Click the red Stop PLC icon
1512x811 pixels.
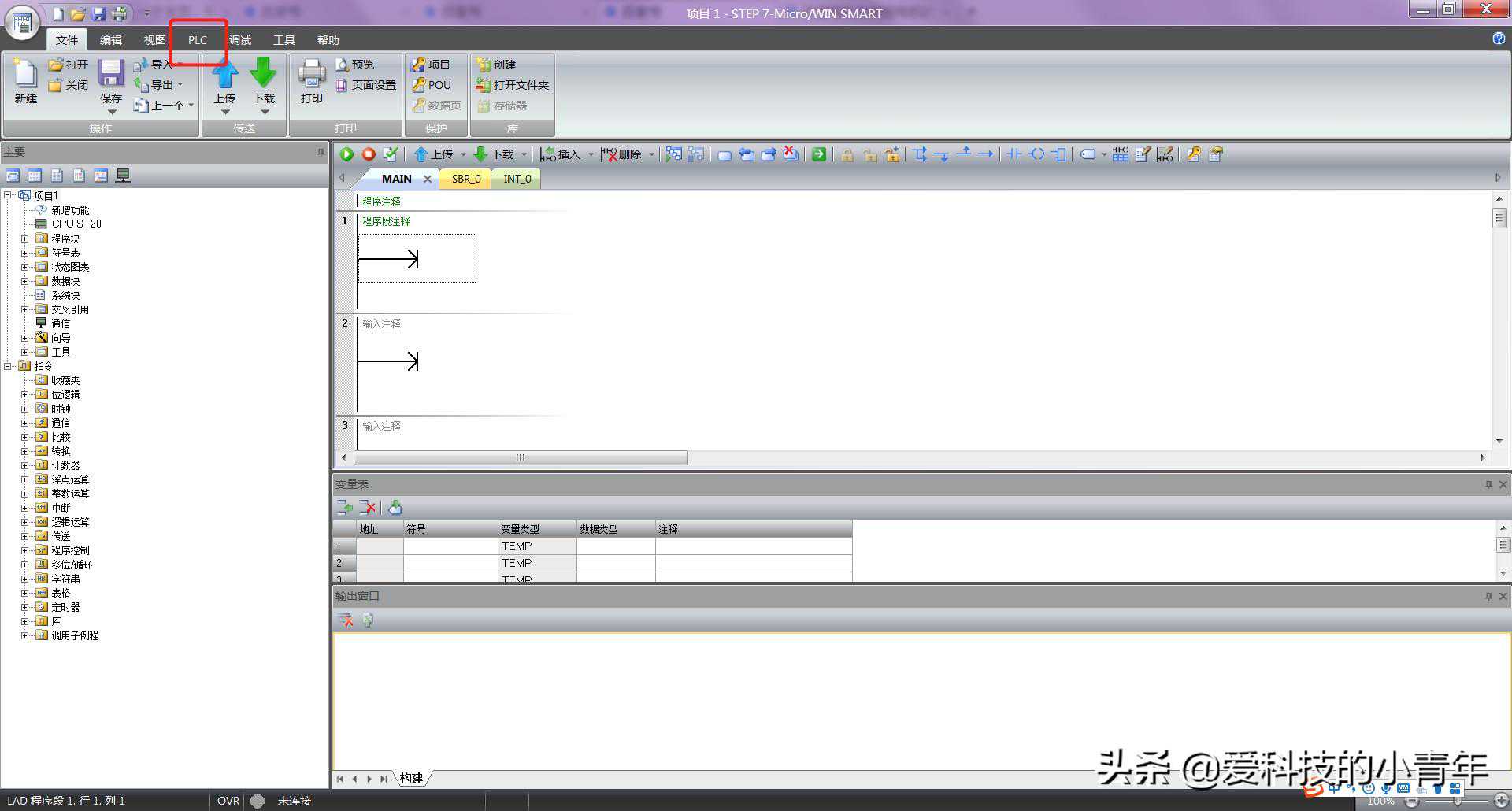coord(368,154)
